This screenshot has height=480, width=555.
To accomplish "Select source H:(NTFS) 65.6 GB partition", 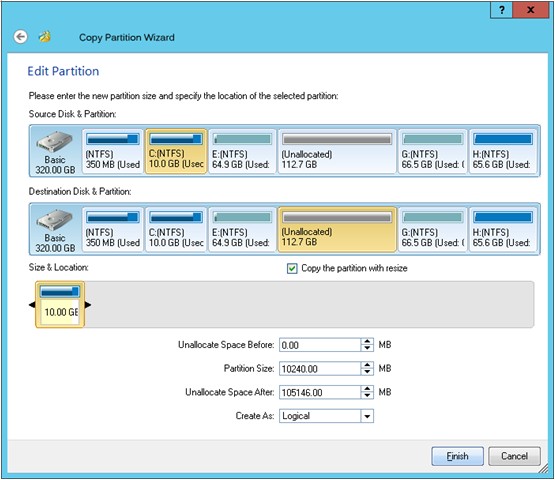I will coord(503,151).
